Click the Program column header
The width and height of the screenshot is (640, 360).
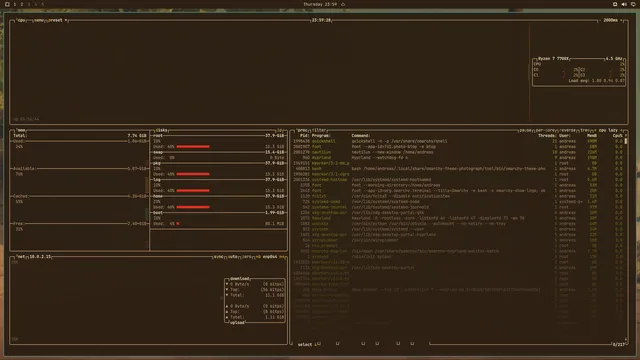pos(321,136)
